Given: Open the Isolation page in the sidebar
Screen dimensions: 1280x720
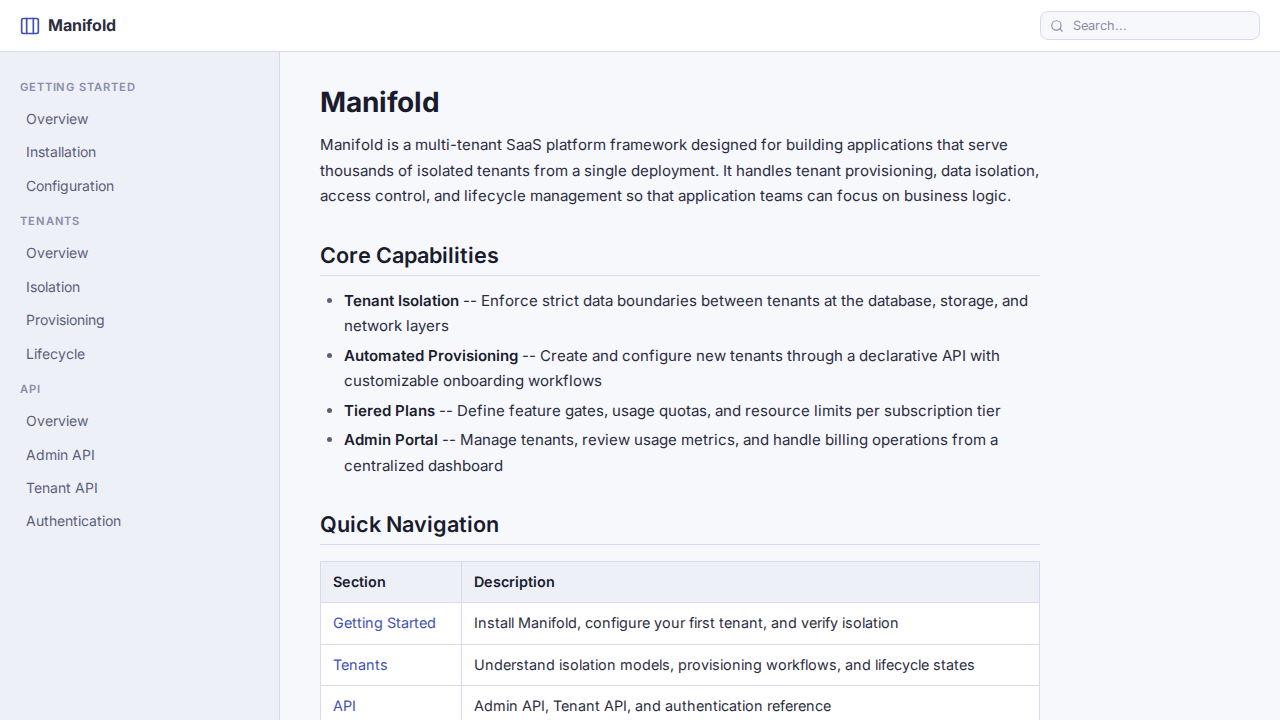Looking at the screenshot, I should (x=53, y=287).
